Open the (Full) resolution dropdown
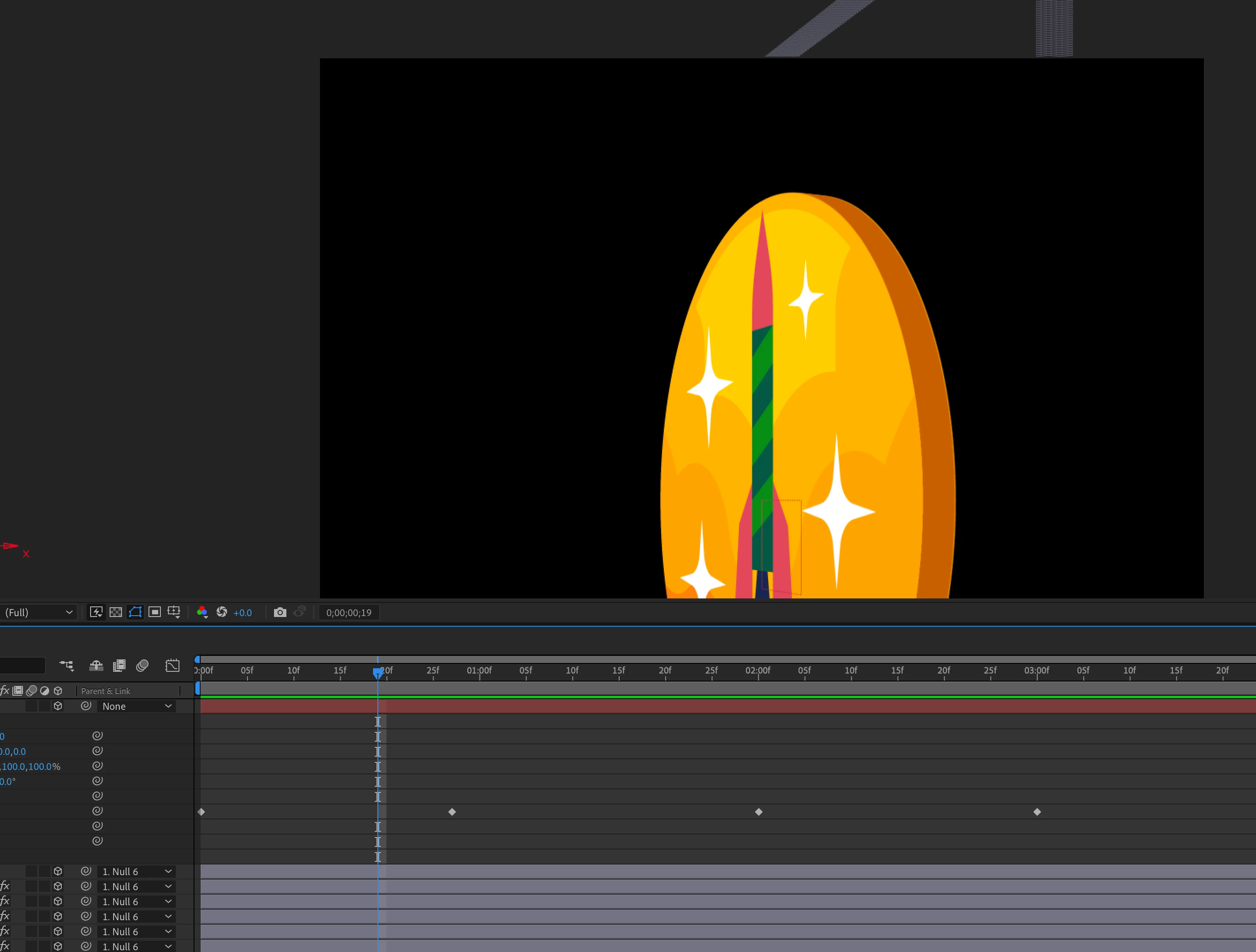The height and width of the screenshot is (952, 1256). coord(38,612)
